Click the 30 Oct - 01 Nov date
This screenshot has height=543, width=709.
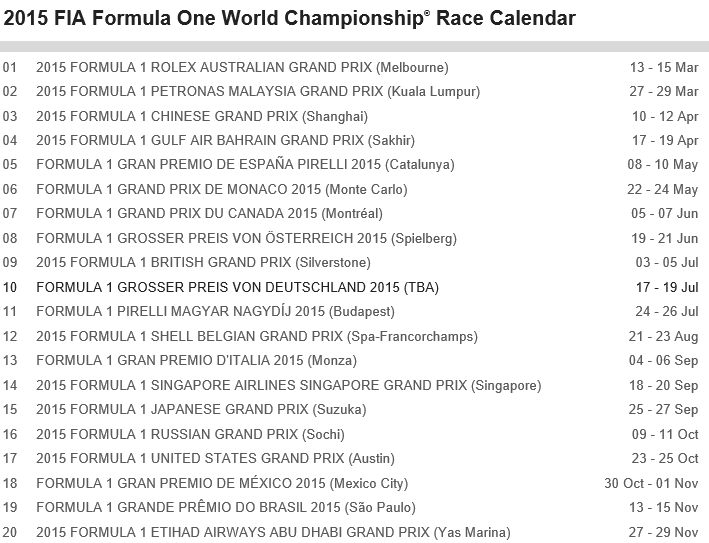pyautogui.click(x=651, y=483)
